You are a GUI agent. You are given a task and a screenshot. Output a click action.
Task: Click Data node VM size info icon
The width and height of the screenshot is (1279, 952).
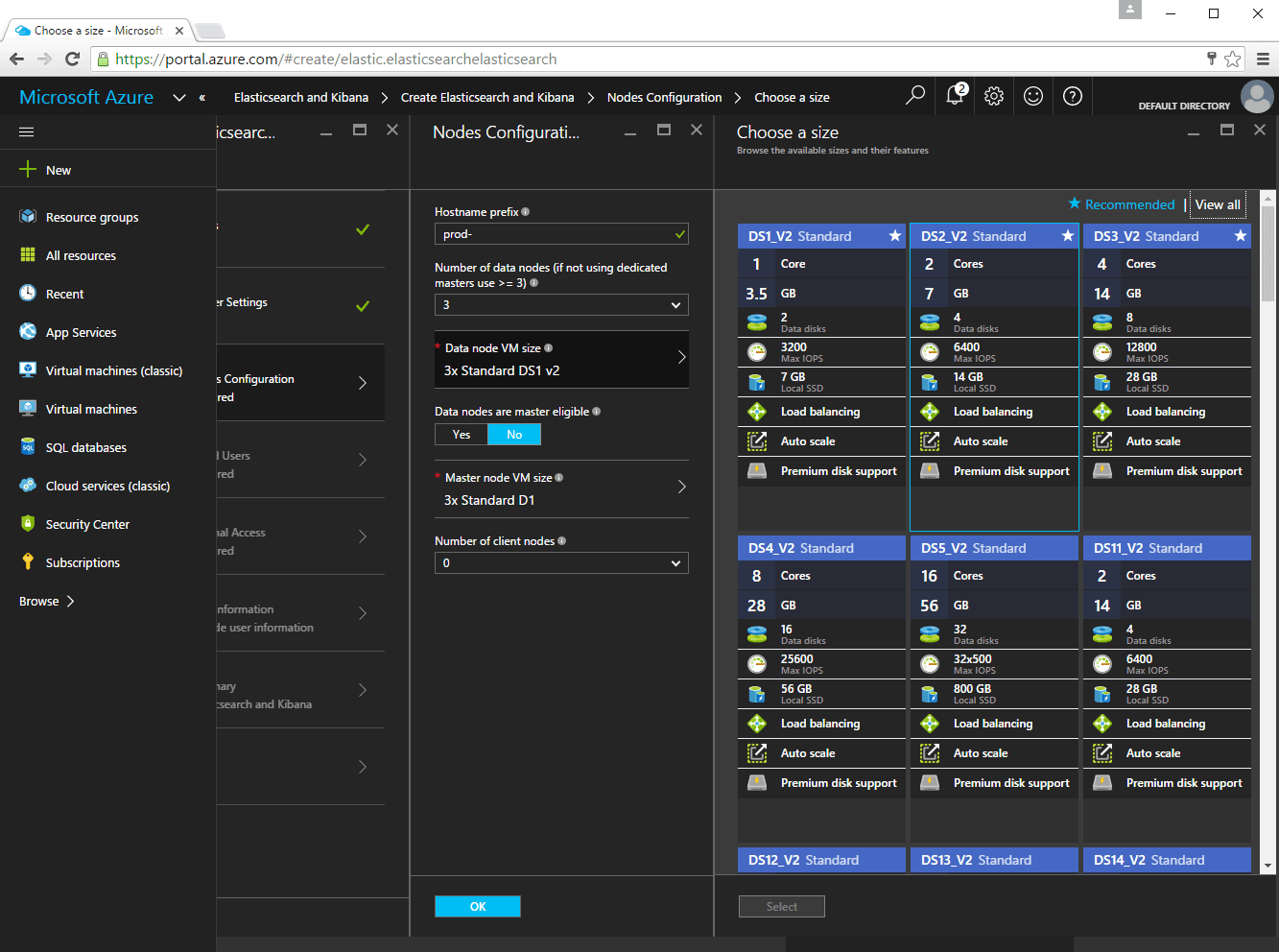tap(548, 348)
